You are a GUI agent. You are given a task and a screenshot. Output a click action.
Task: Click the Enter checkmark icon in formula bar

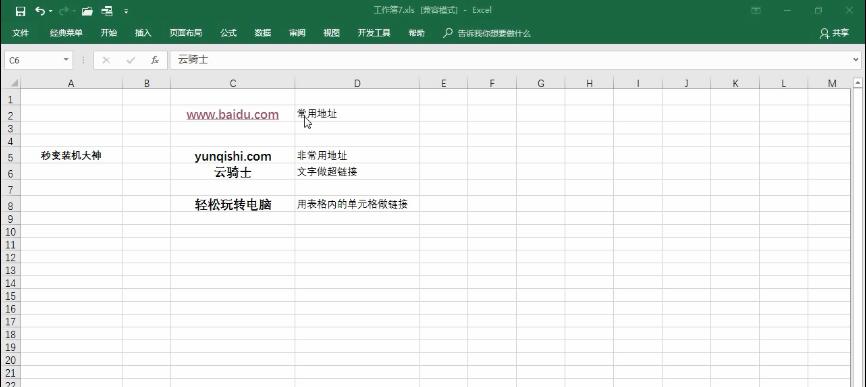pyautogui.click(x=130, y=60)
